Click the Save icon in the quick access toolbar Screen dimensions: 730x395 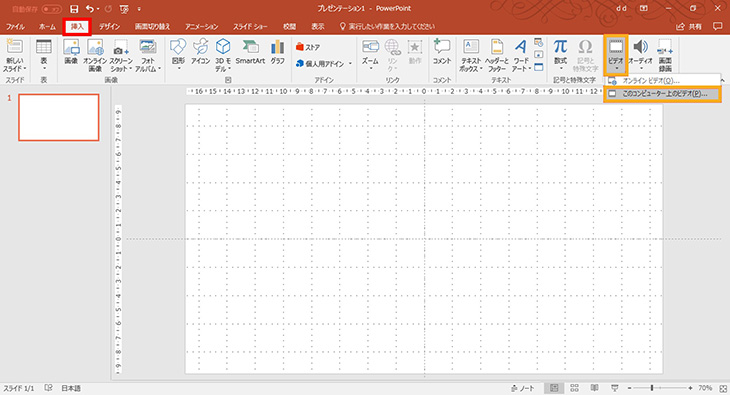pos(74,9)
